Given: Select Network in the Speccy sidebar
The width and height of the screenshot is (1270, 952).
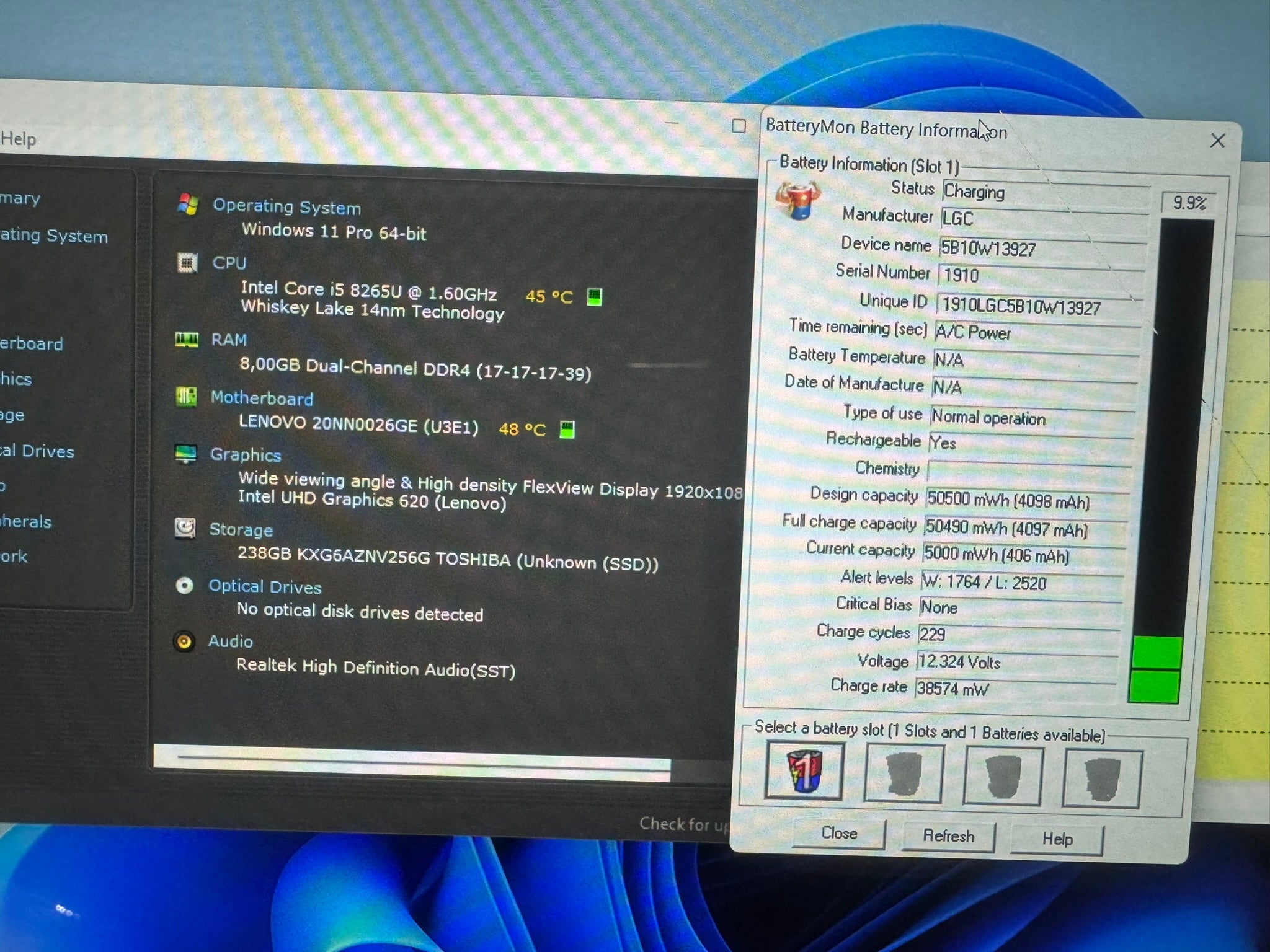Looking at the screenshot, I should tap(14, 557).
